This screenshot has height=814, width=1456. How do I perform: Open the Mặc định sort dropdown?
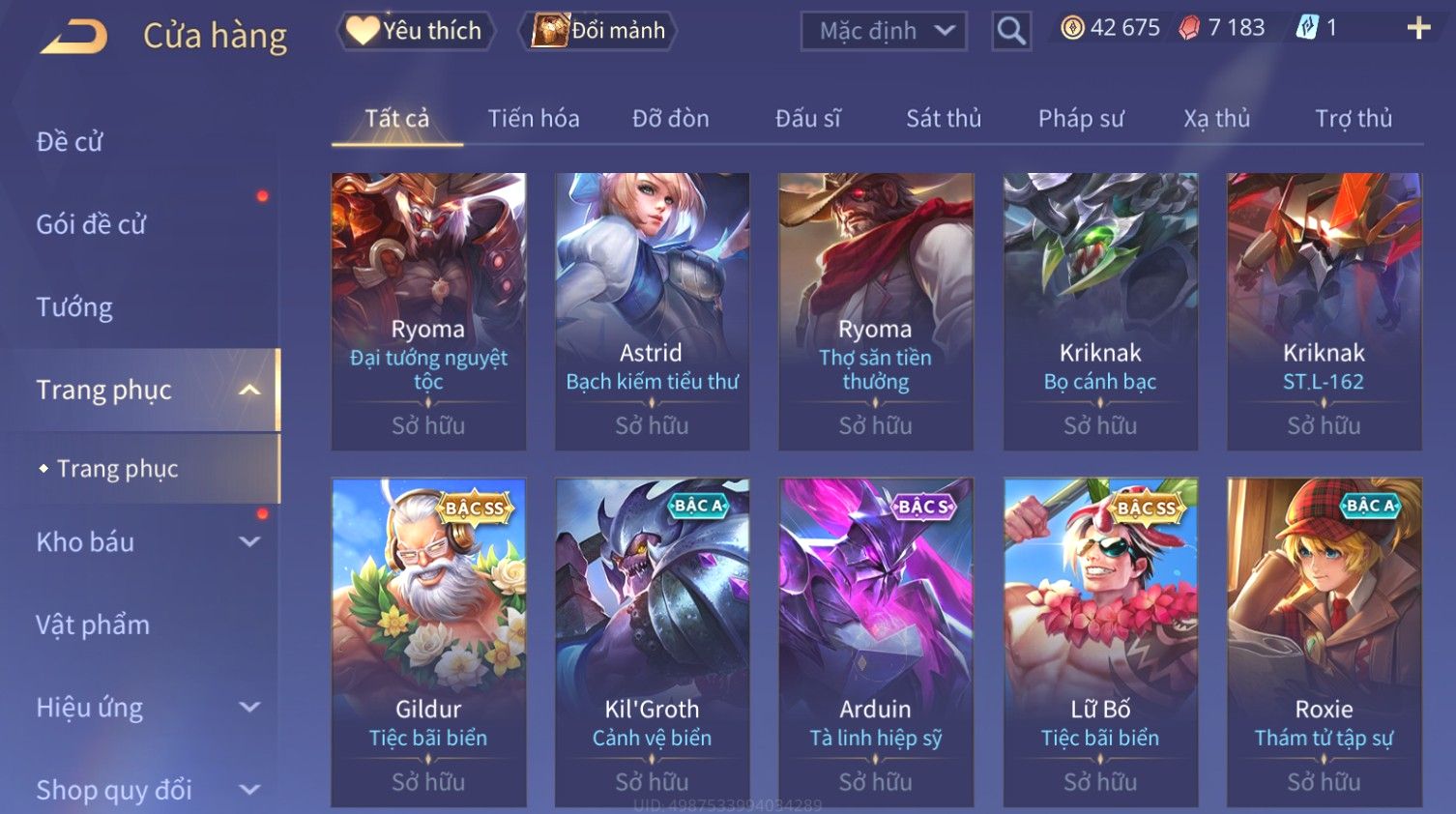(884, 31)
